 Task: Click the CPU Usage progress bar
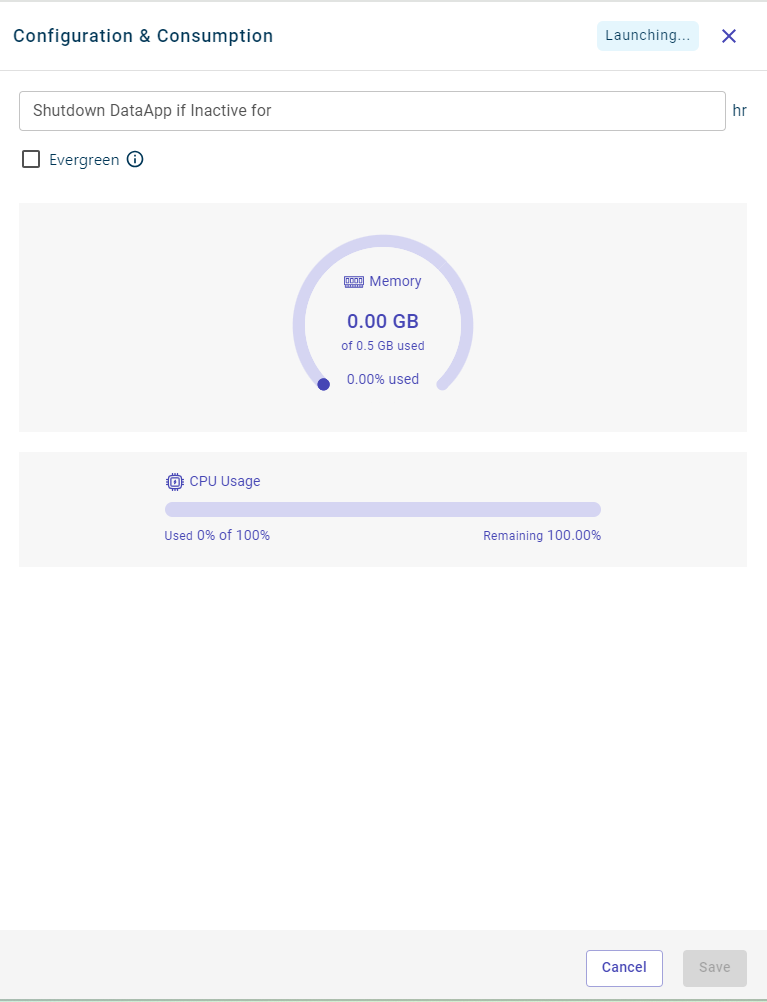click(382, 509)
